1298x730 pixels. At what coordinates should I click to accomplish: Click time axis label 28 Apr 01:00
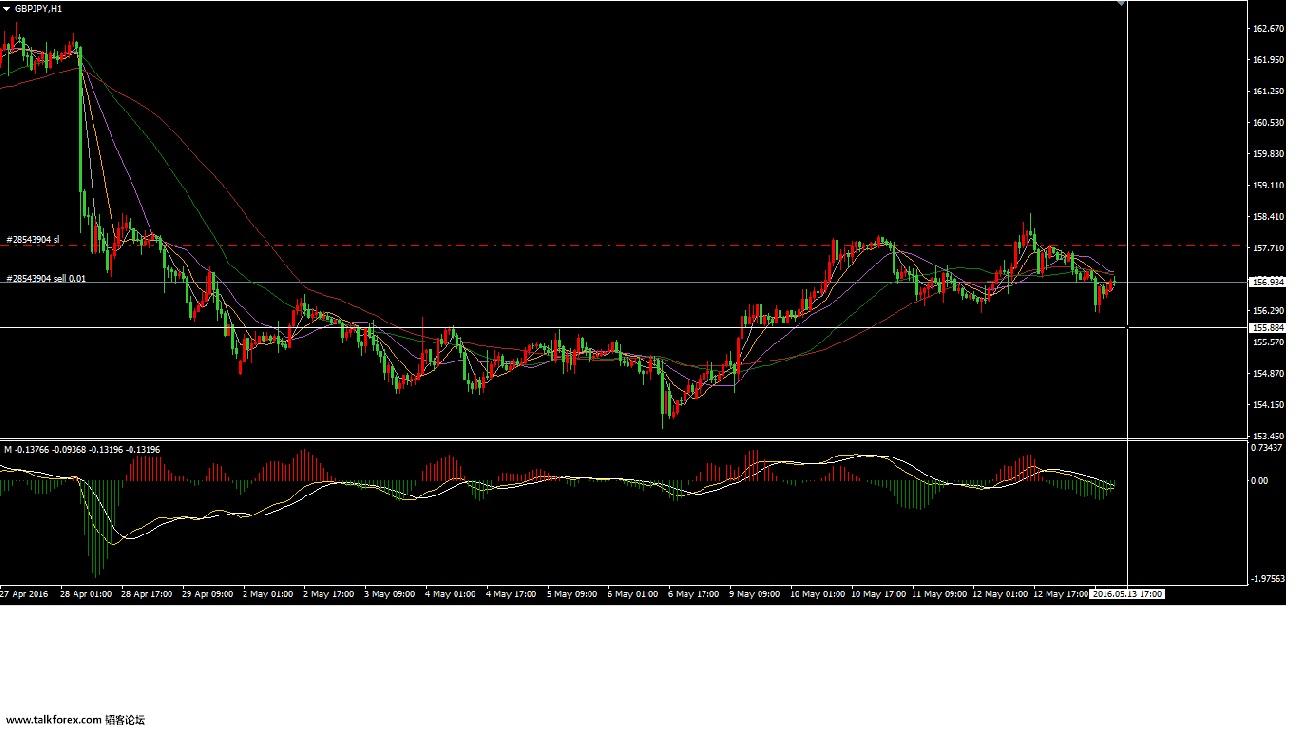click(x=87, y=594)
